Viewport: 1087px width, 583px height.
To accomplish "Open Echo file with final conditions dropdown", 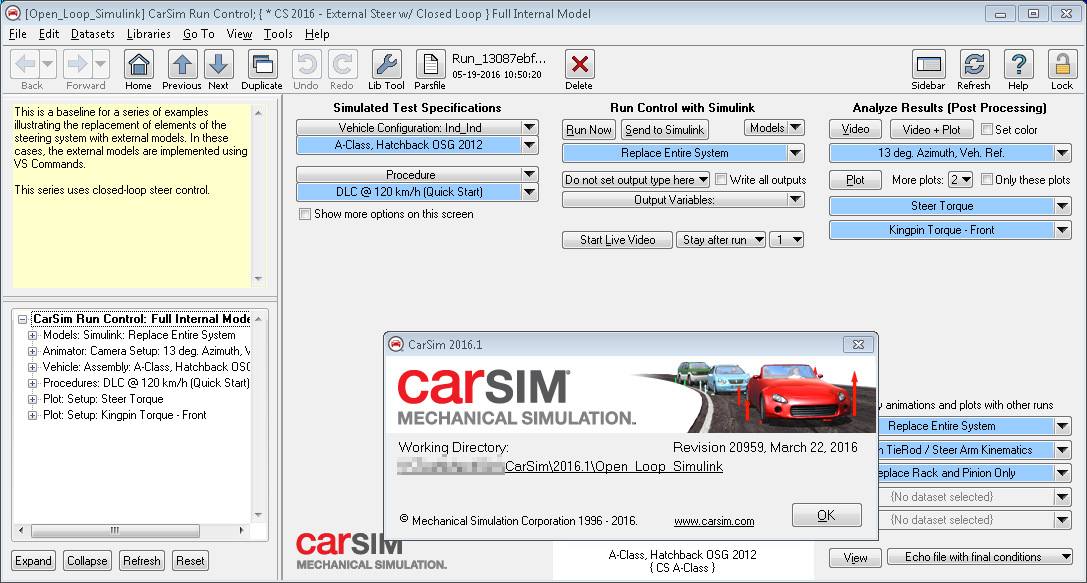I will [x=979, y=557].
